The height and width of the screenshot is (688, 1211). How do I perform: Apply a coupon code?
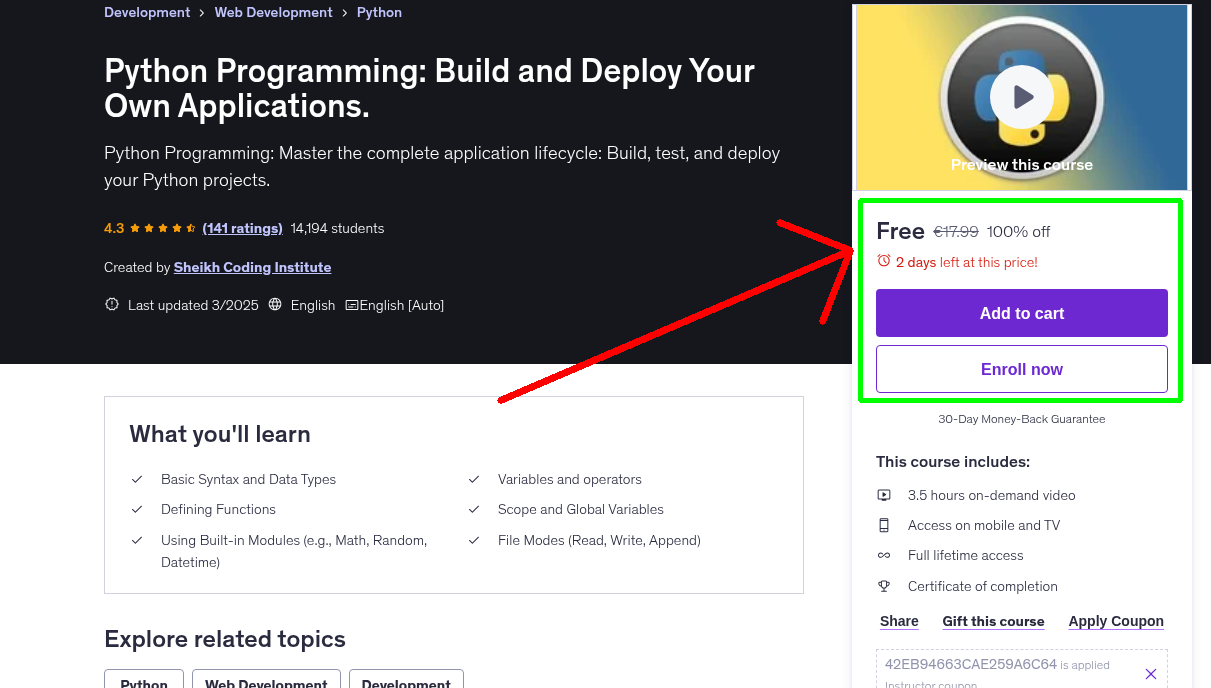coord(1116,621)
